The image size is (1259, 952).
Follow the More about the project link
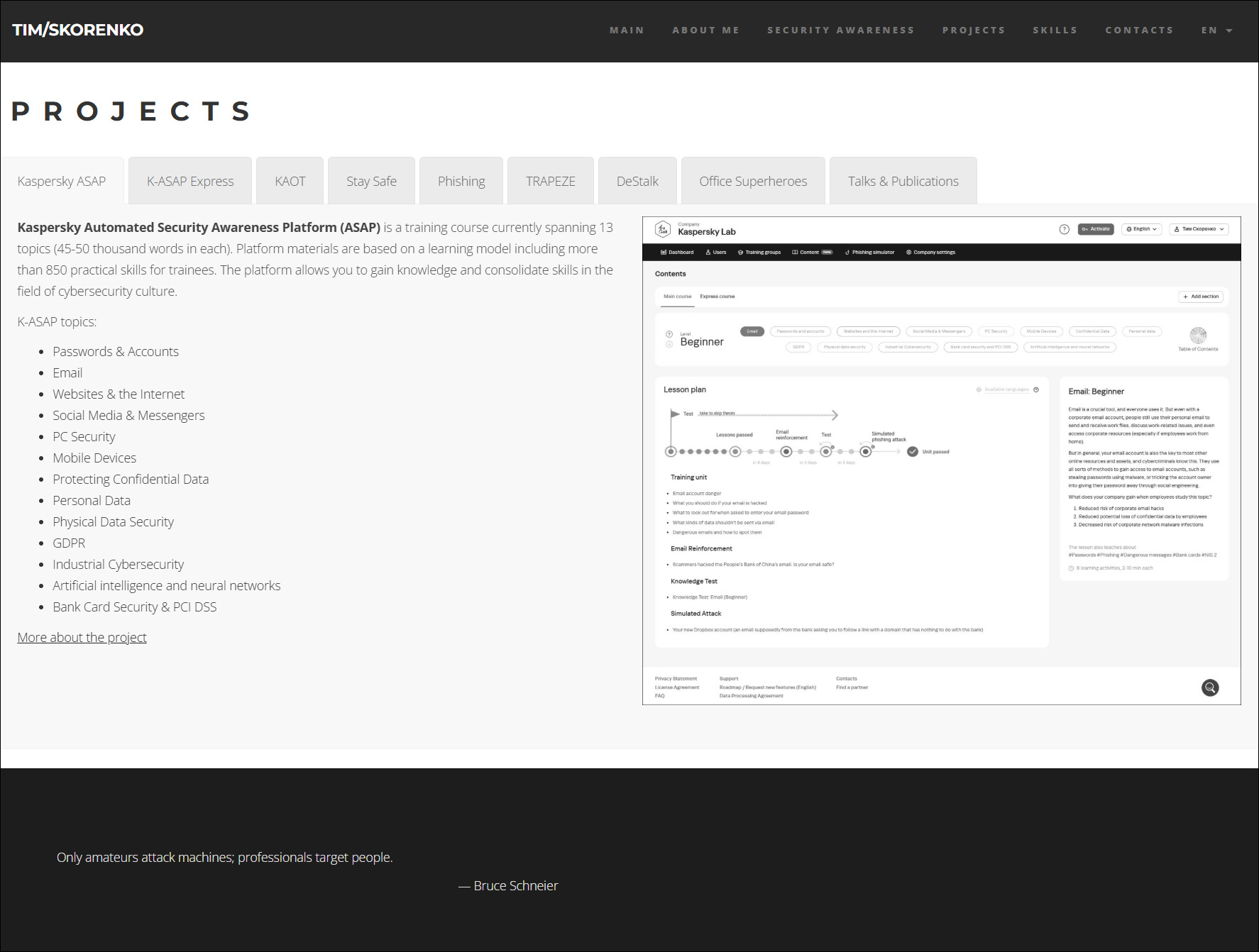[x=82, y=637]
